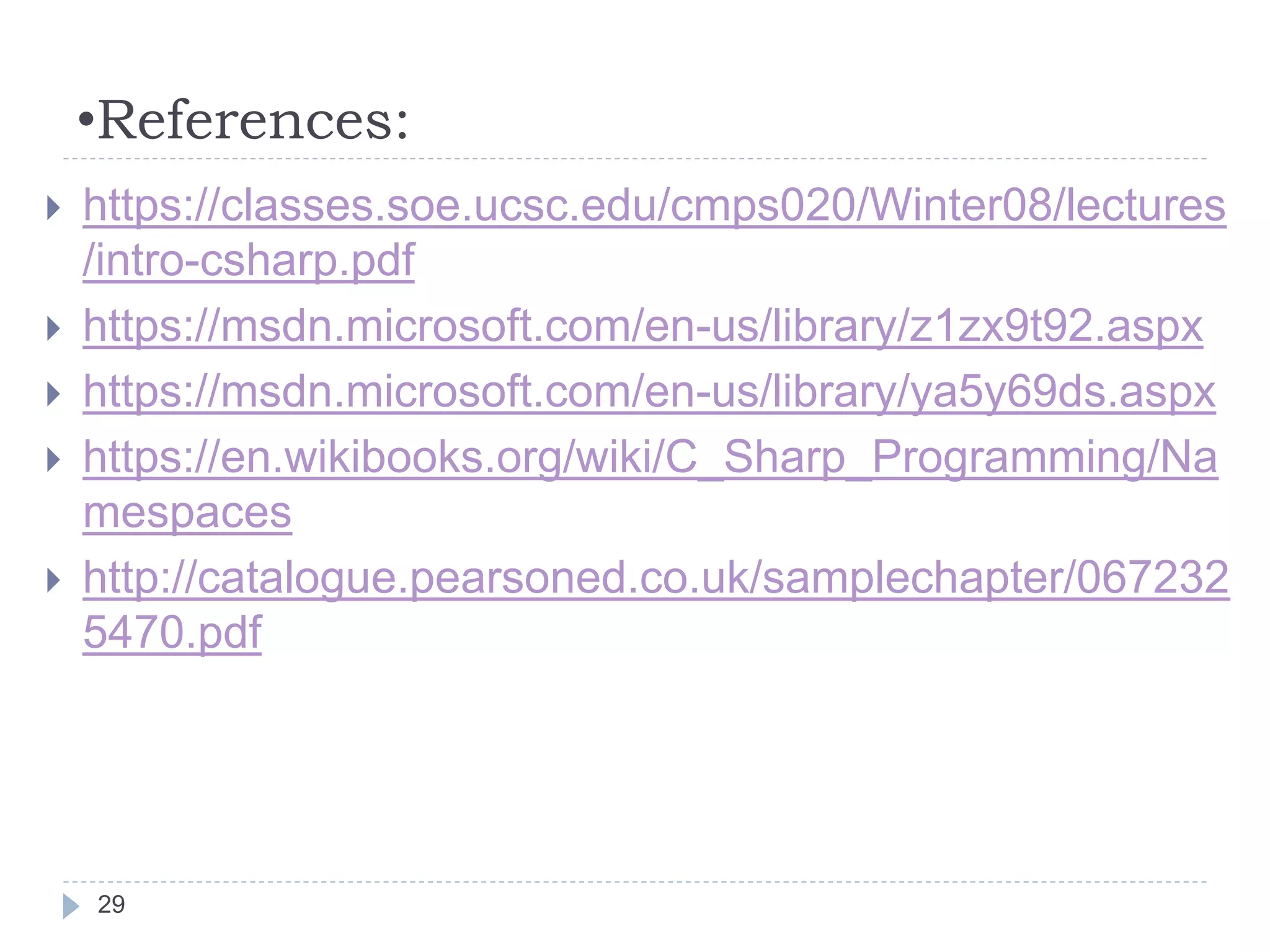Screen dimensions: 1270x952
Task: Click the dot bullet before "References:"
Action: point(87,119)
